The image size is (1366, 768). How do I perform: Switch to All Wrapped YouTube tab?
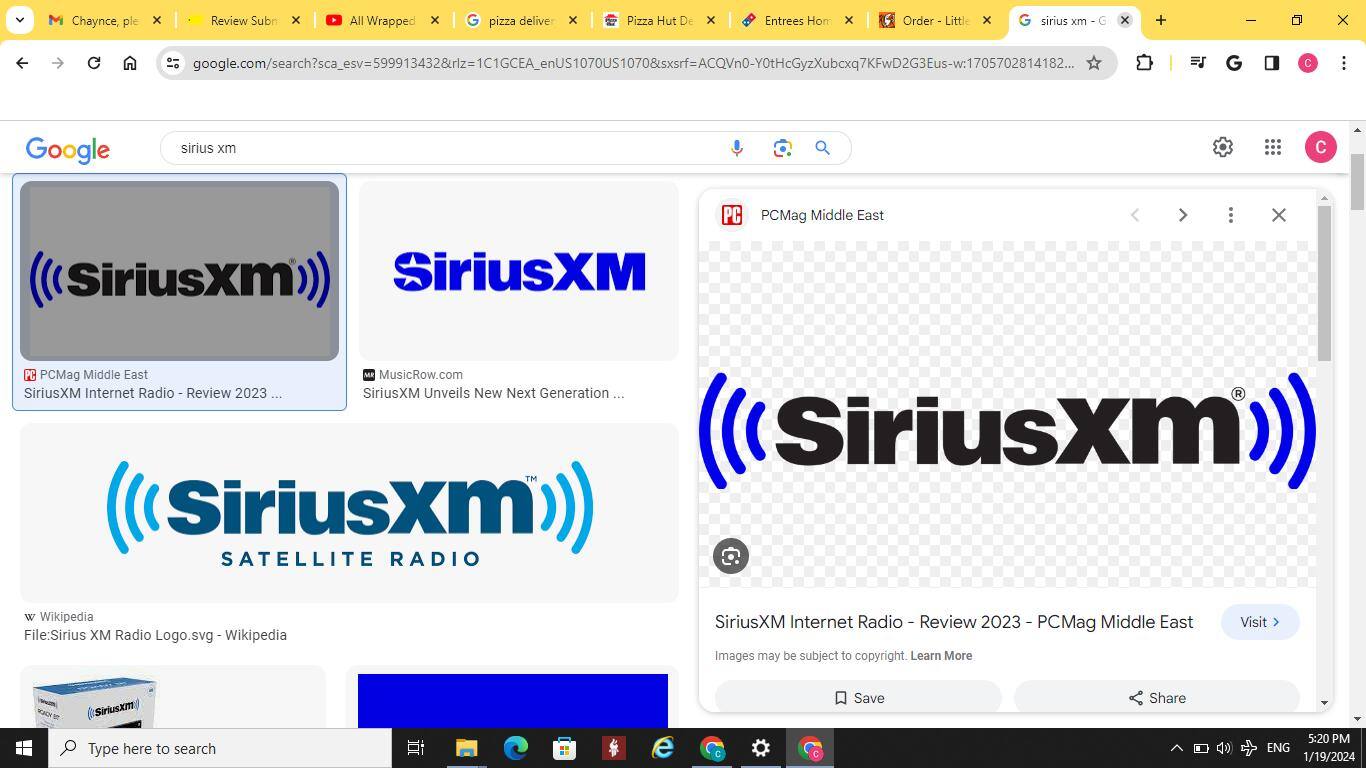381,20
